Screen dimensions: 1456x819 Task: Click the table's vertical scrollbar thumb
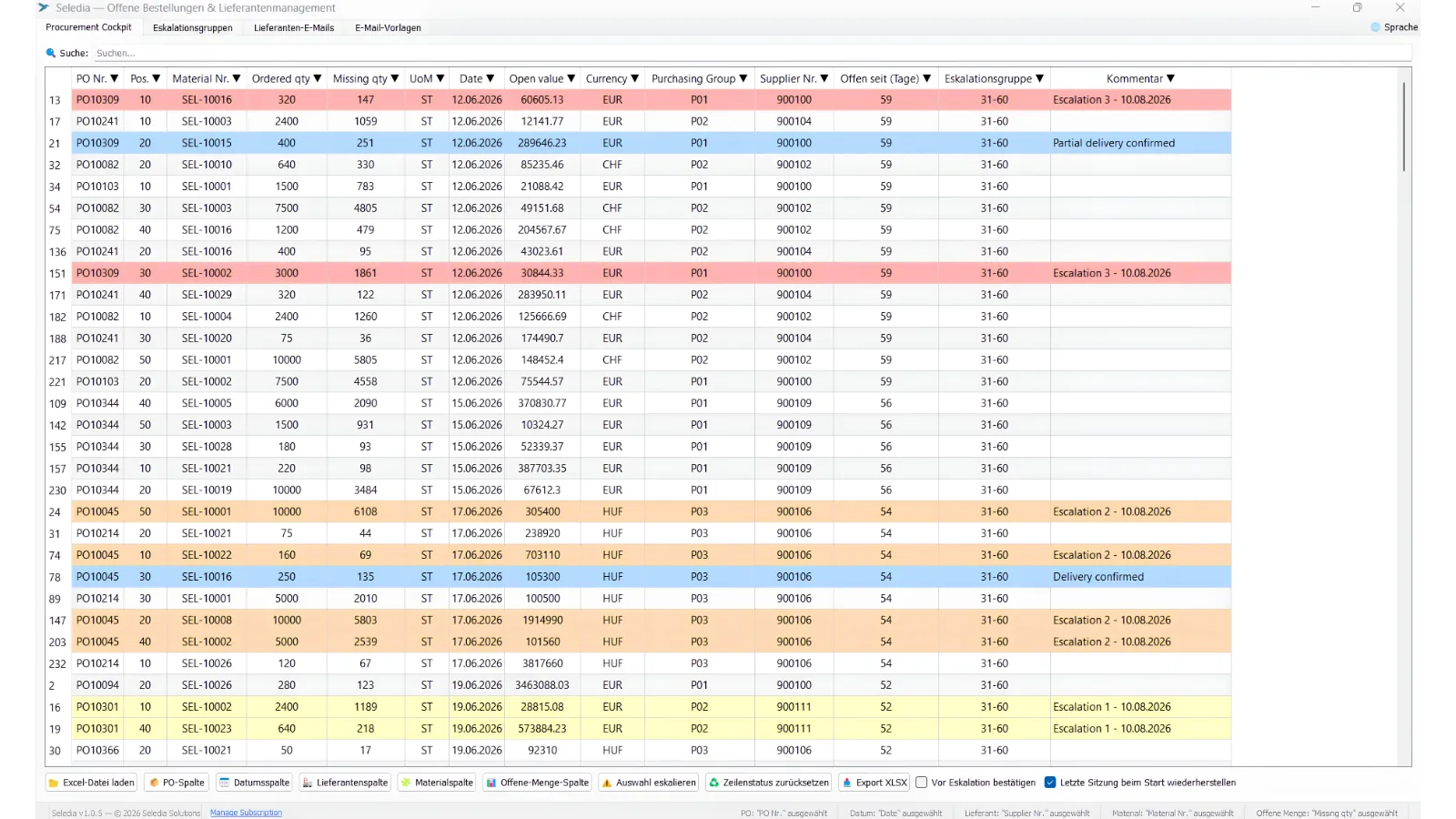(1403, 126)
